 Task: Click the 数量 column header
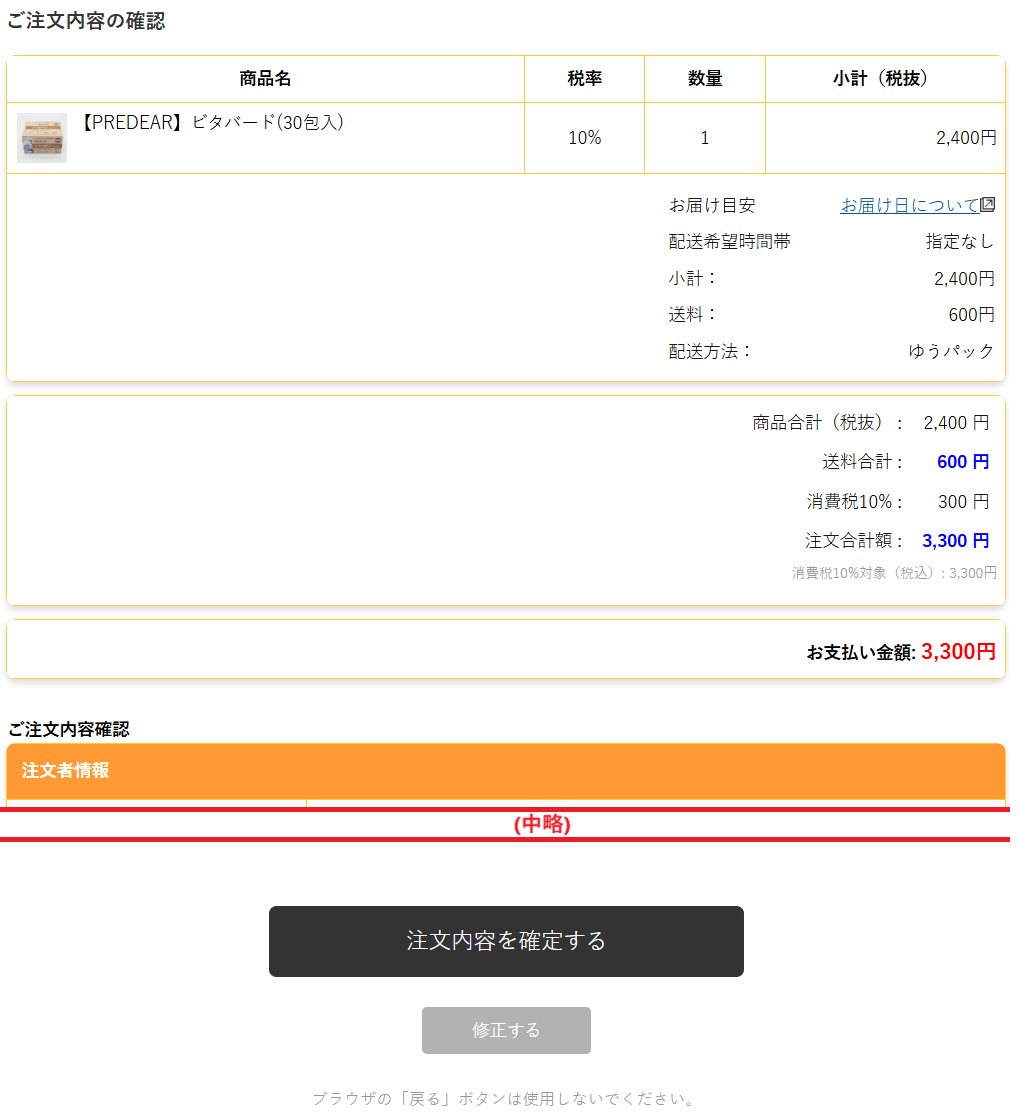coord(704,79)
